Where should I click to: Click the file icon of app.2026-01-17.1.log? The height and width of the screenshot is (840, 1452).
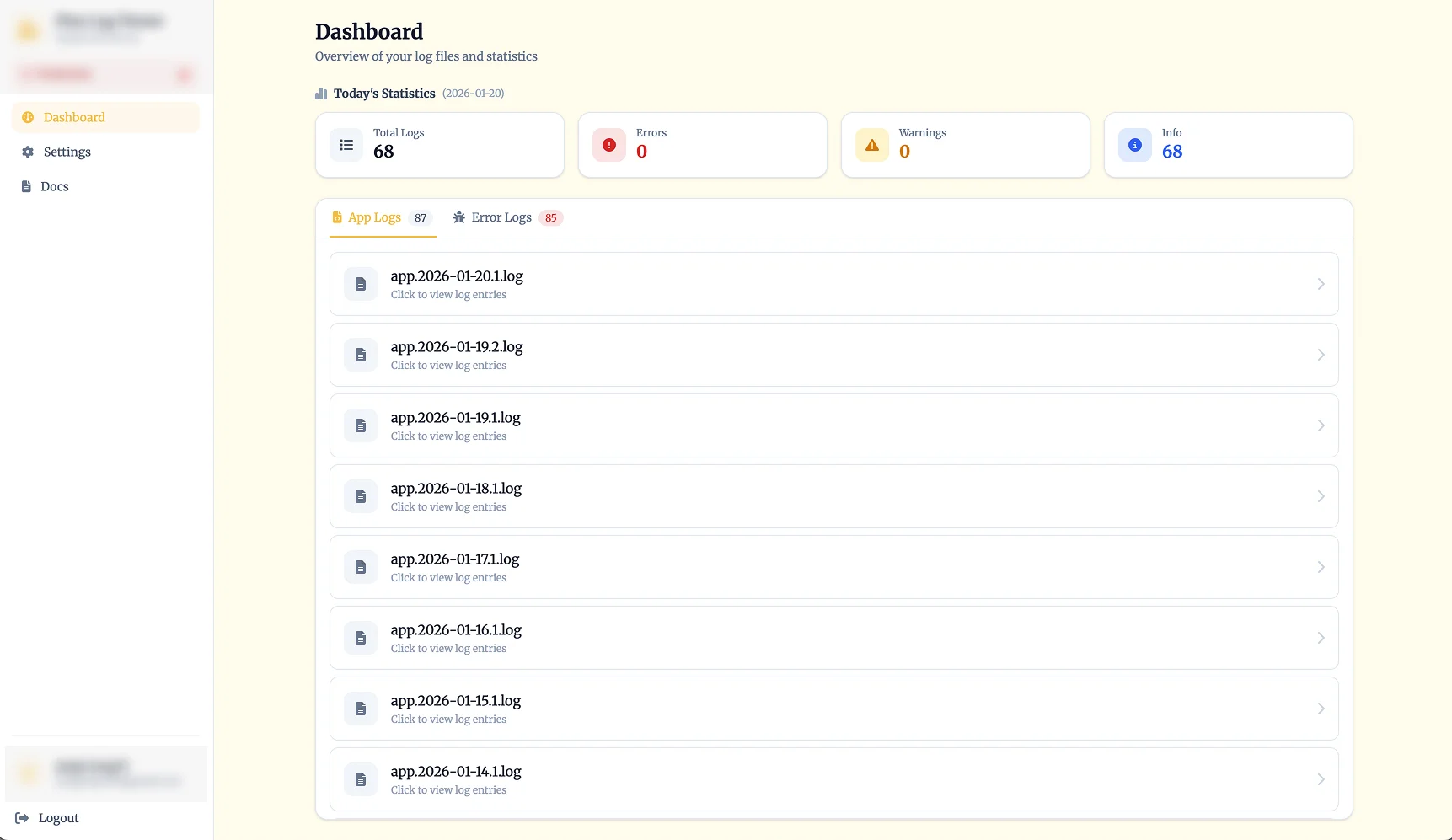point(361,567)
